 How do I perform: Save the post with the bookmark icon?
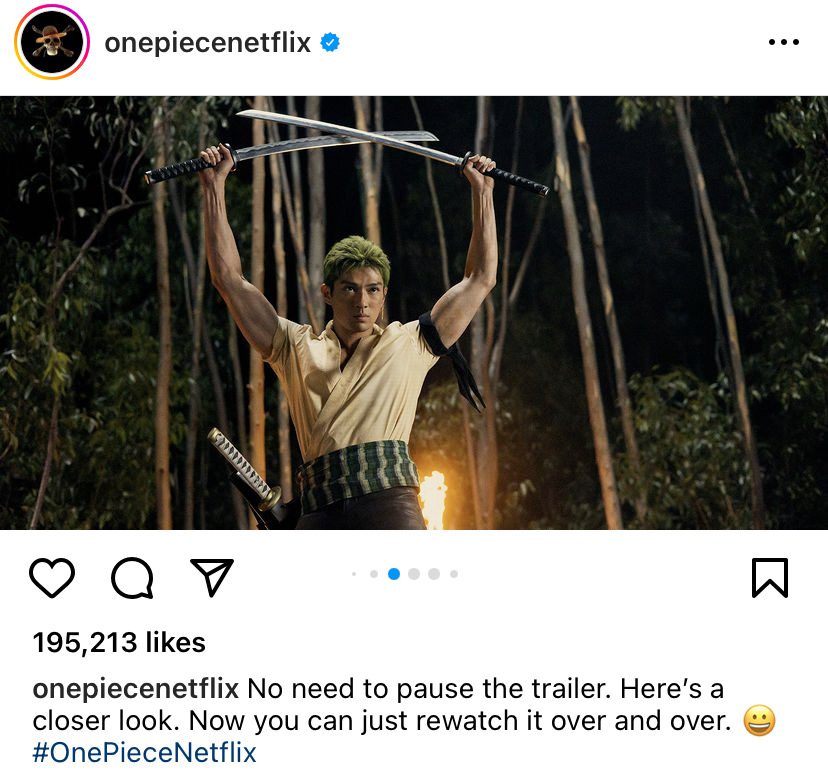click(x=769, y=578)
